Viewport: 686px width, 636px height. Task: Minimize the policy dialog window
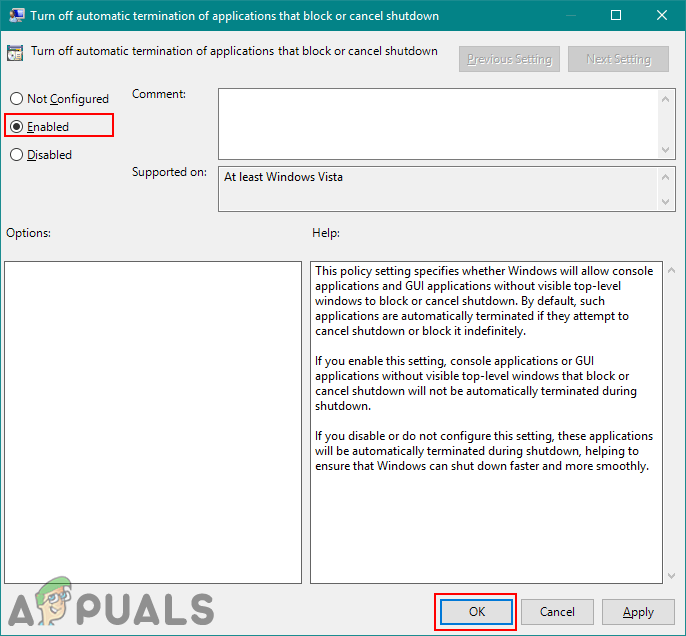pyautogui.click(x=570, y=15)
